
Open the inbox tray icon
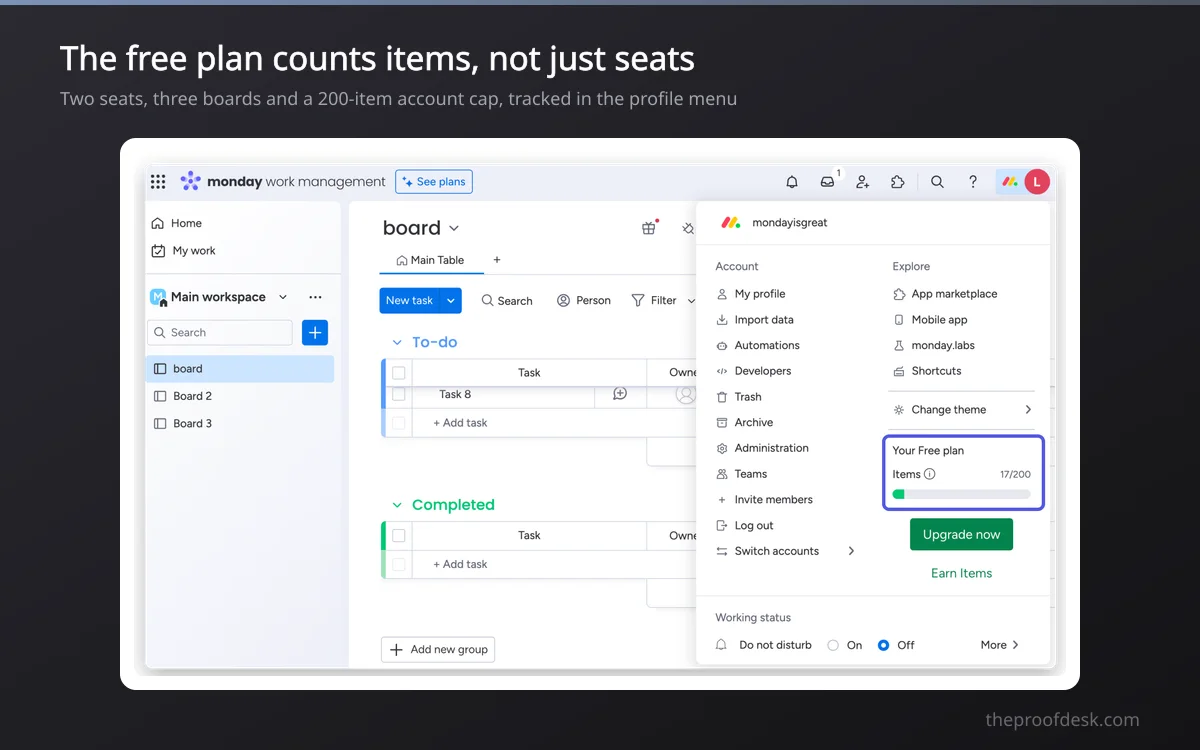tap(827, 182)
